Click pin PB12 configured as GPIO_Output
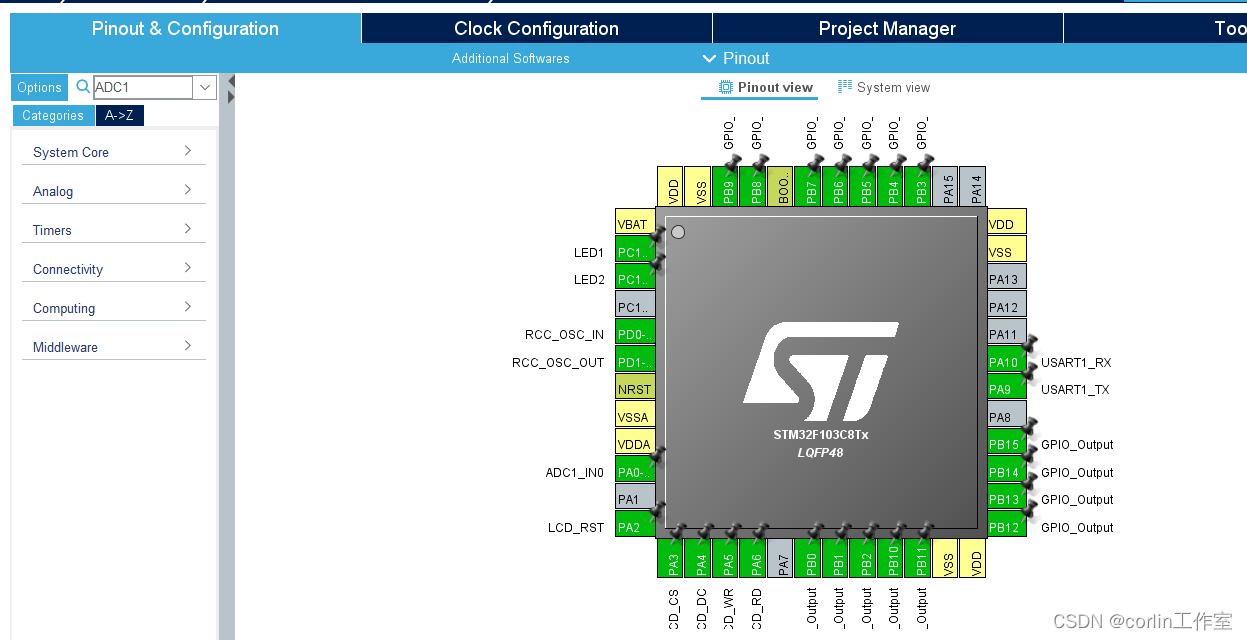1247x640 pixels. pos(1005,527)
